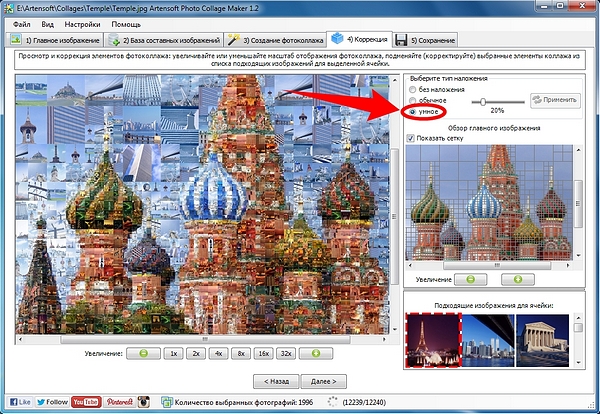Viewport: 600px width, 414px height.
Task: Select the columned building thumbnail
Action: pos(542,340)
